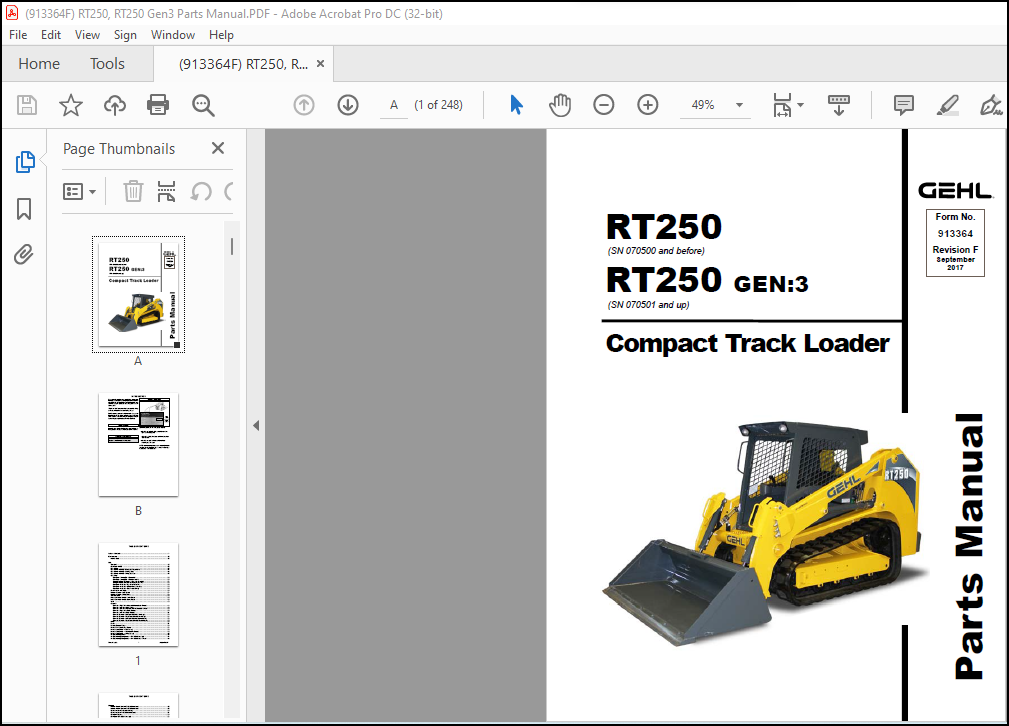This screenshot has width=1009, height=726.
Task: Click the Parts Manual vertical title
Action: [x=969, y=546]
